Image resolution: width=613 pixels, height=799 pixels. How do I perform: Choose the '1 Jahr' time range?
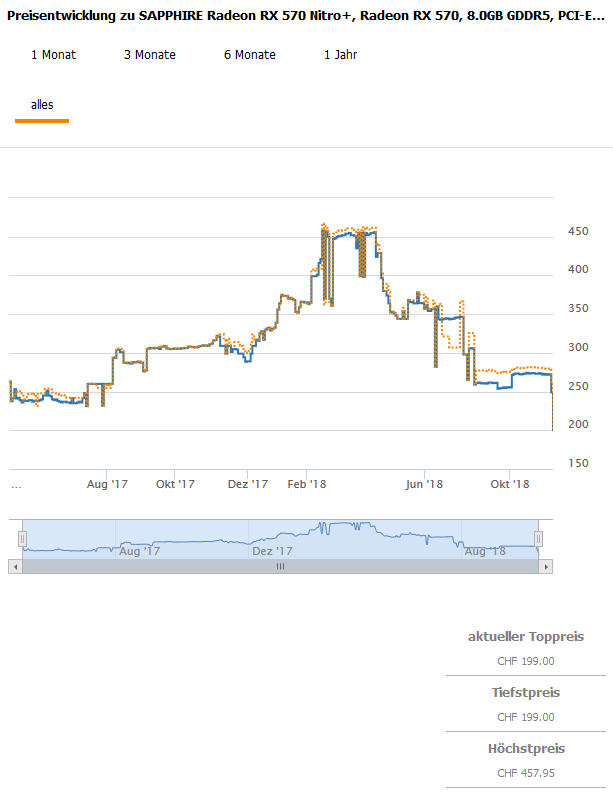(340, 55)
